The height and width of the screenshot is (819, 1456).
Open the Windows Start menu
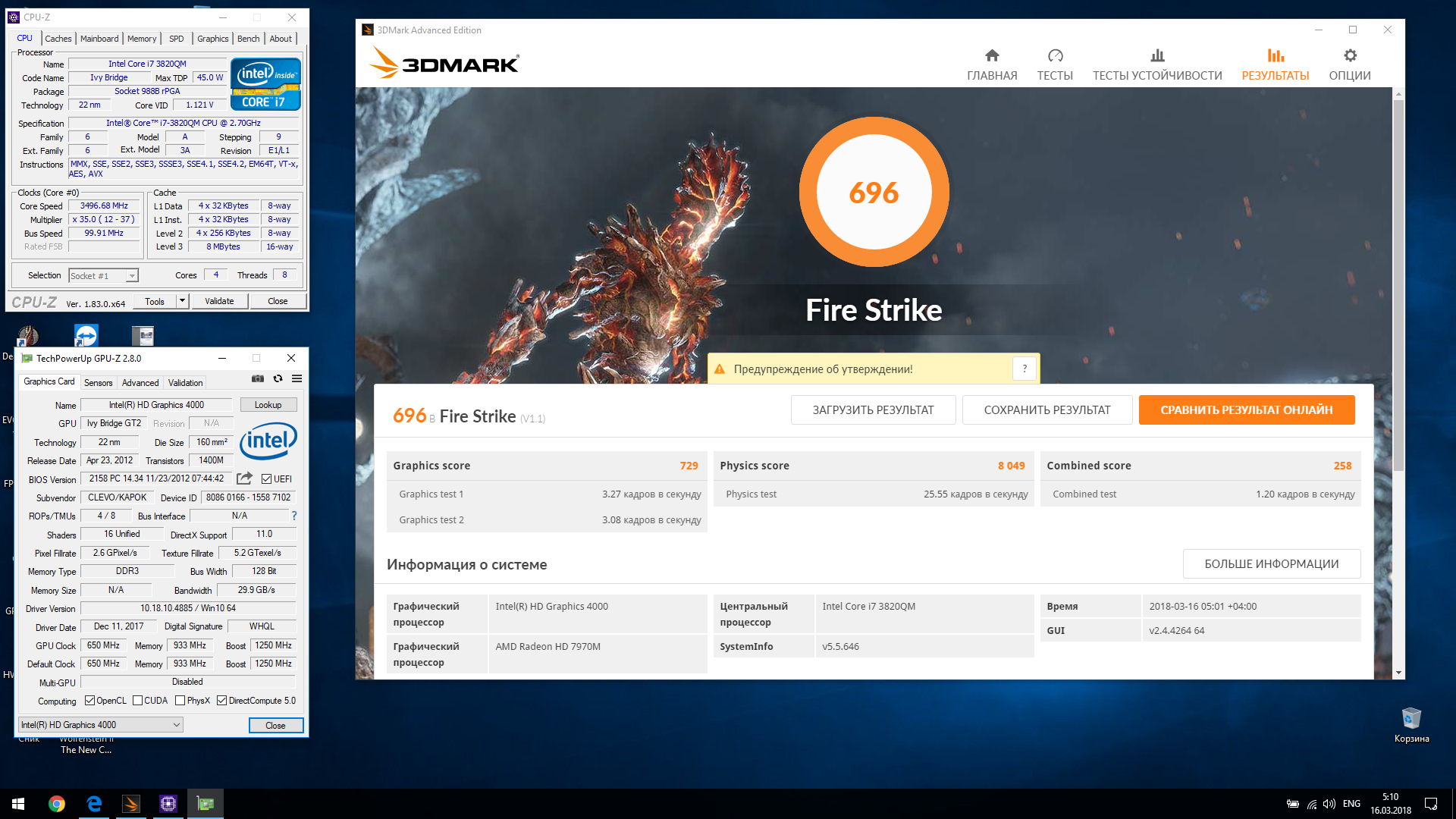18,804
